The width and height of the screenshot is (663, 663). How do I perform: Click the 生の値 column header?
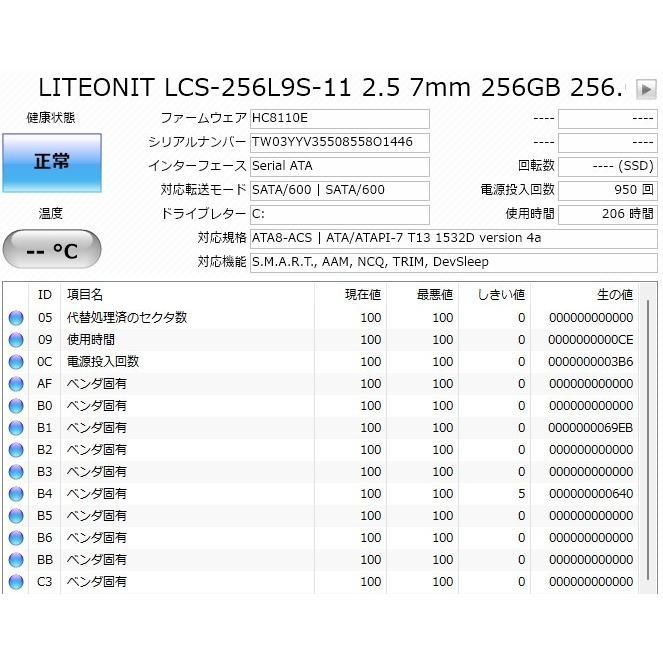(x=584, y=295)
